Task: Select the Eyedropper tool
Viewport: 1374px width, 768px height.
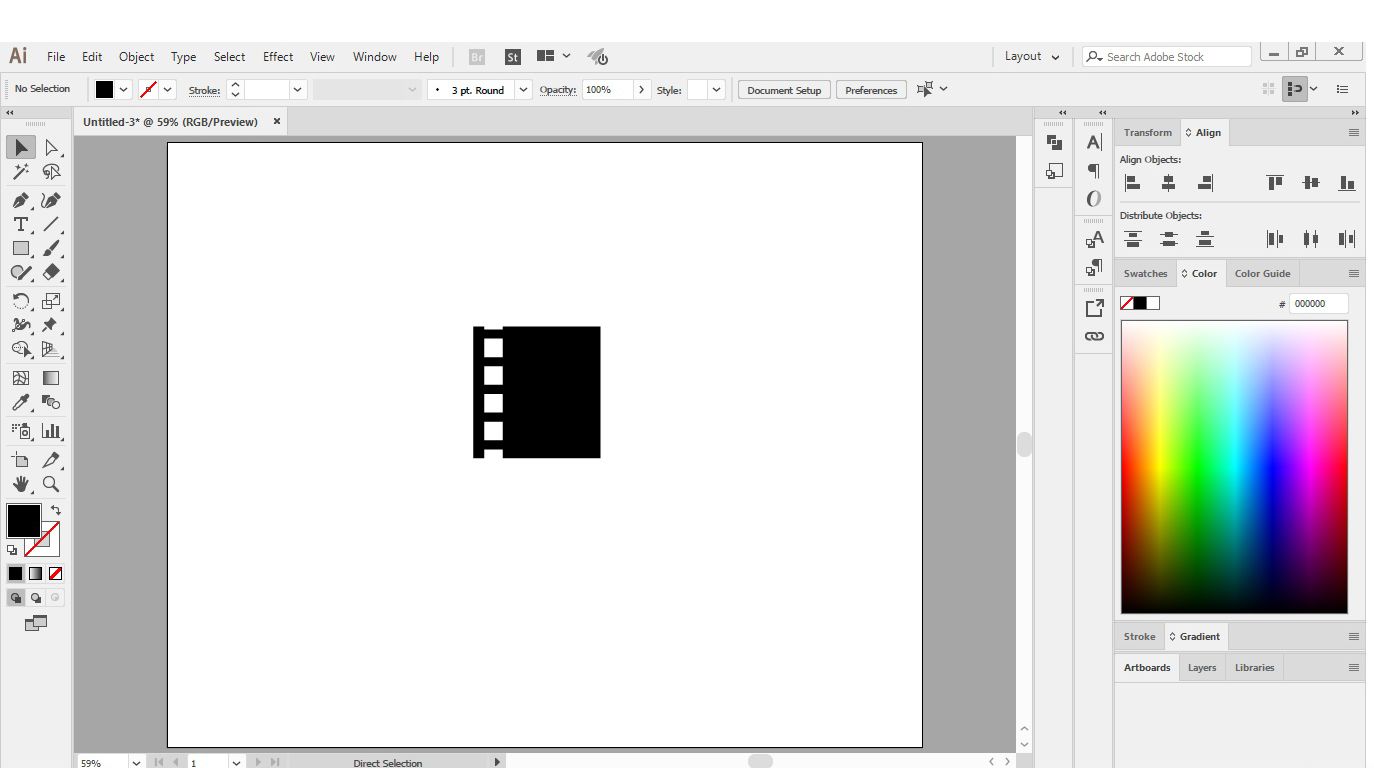Action: [21, 402]
